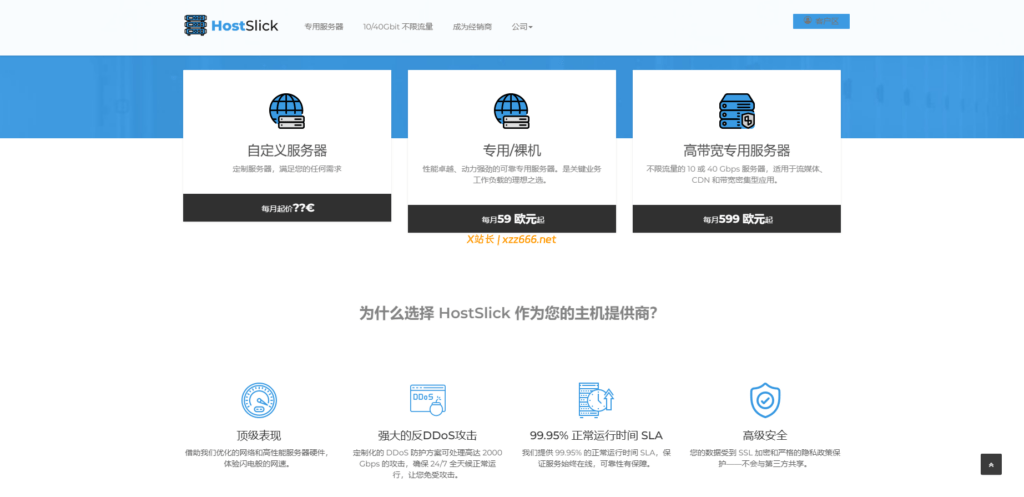Click the description starting 性能卓越、动力强劲
The width and height of the screenshot is (1024, 497).
[511, 174]
